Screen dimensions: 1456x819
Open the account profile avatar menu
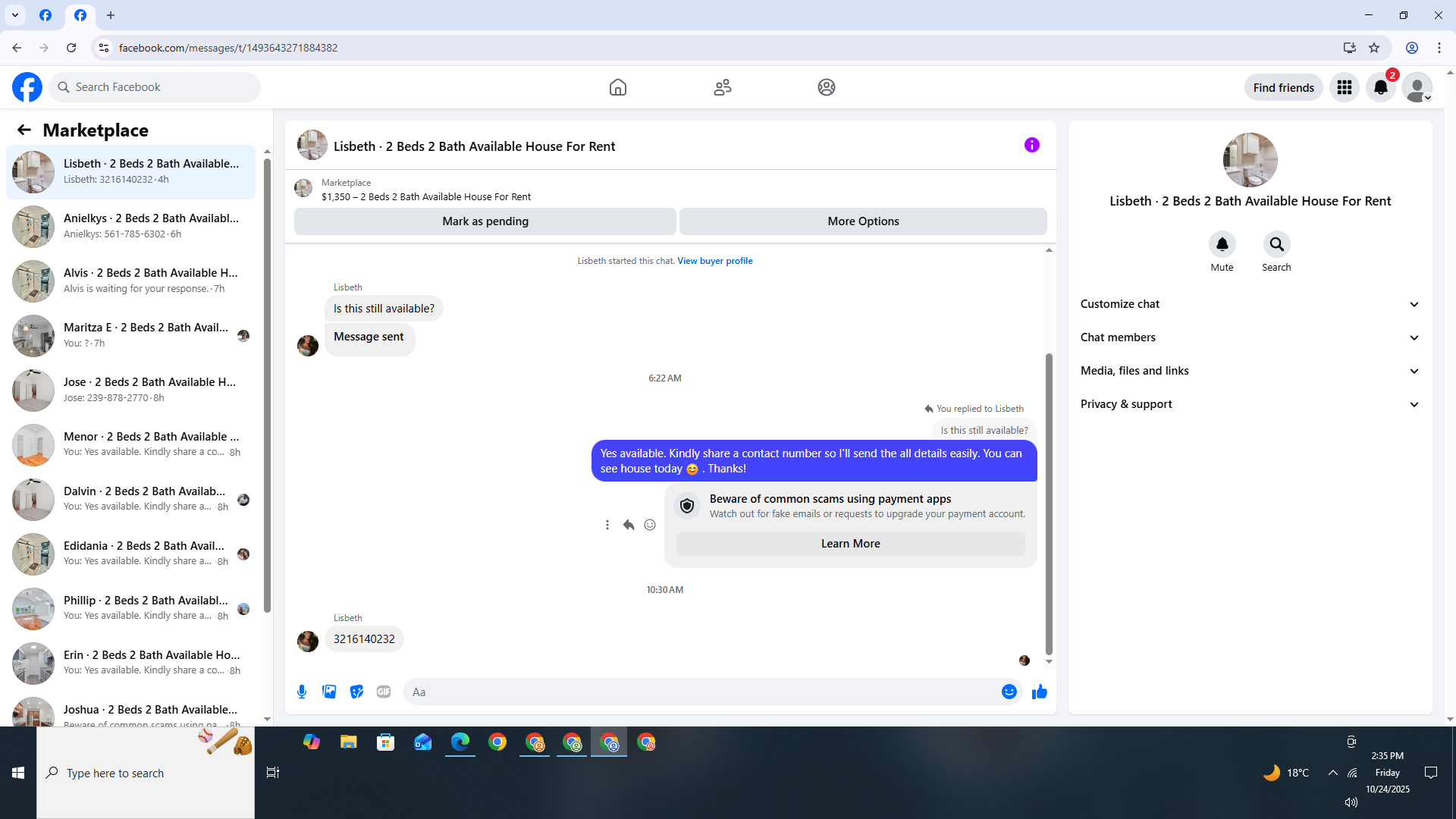coord(1417,87)
